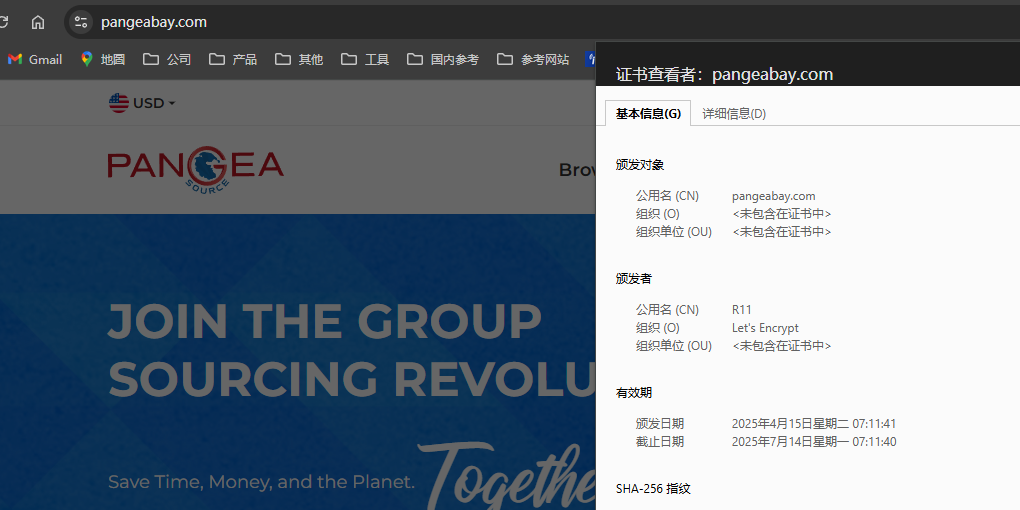Select the 截止日期 value 2025年7月14日
The image size is (1020, 510).
click(x=814, y=442)
